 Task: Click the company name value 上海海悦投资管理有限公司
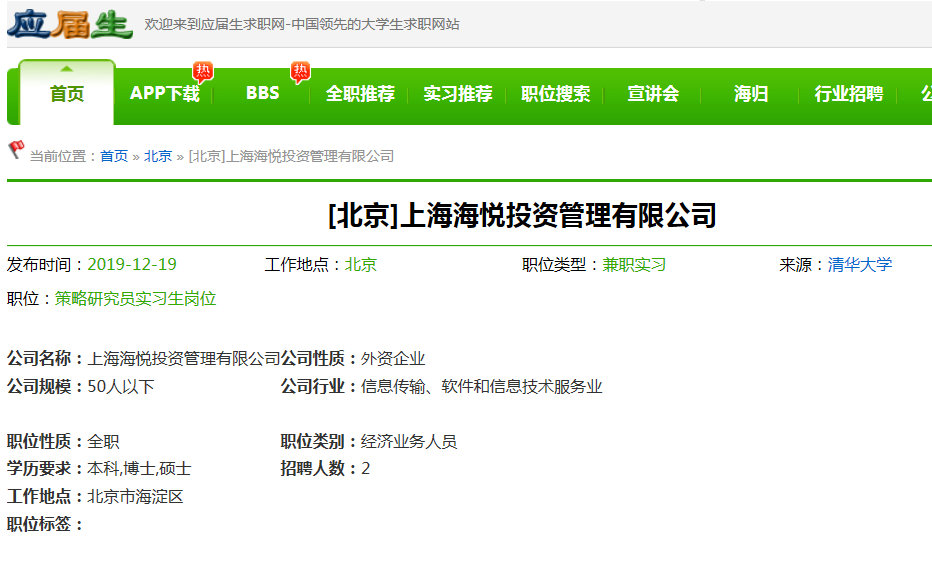coord(184,359)
